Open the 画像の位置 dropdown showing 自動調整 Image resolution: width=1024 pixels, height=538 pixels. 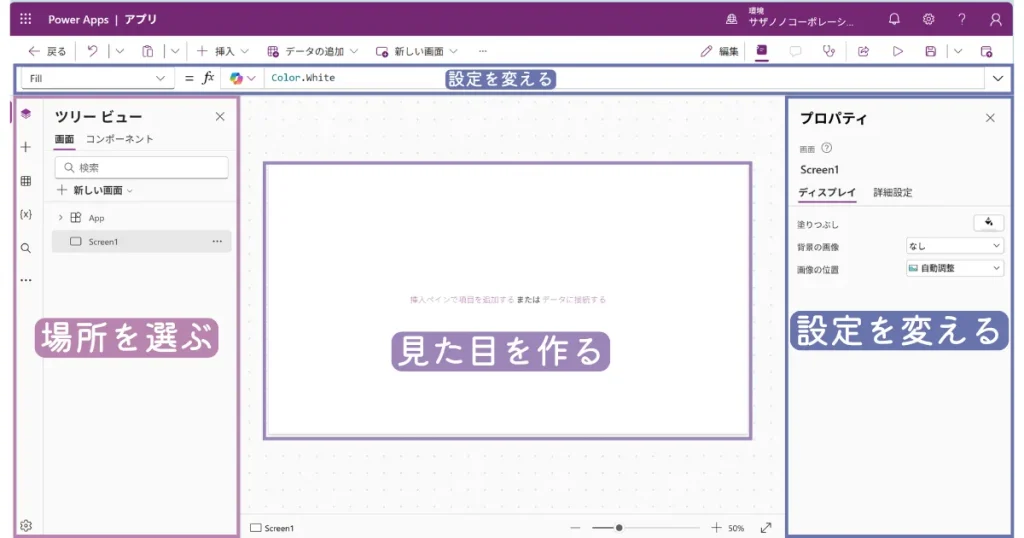(954, 268)
